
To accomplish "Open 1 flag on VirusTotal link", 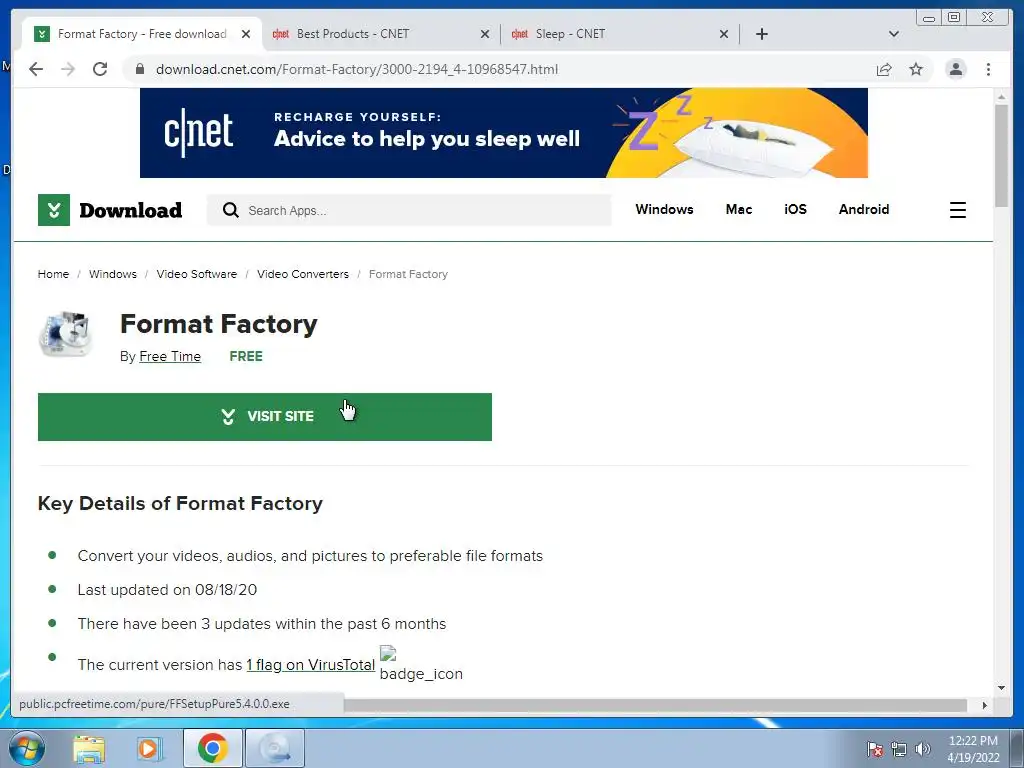I will [311, 665].
